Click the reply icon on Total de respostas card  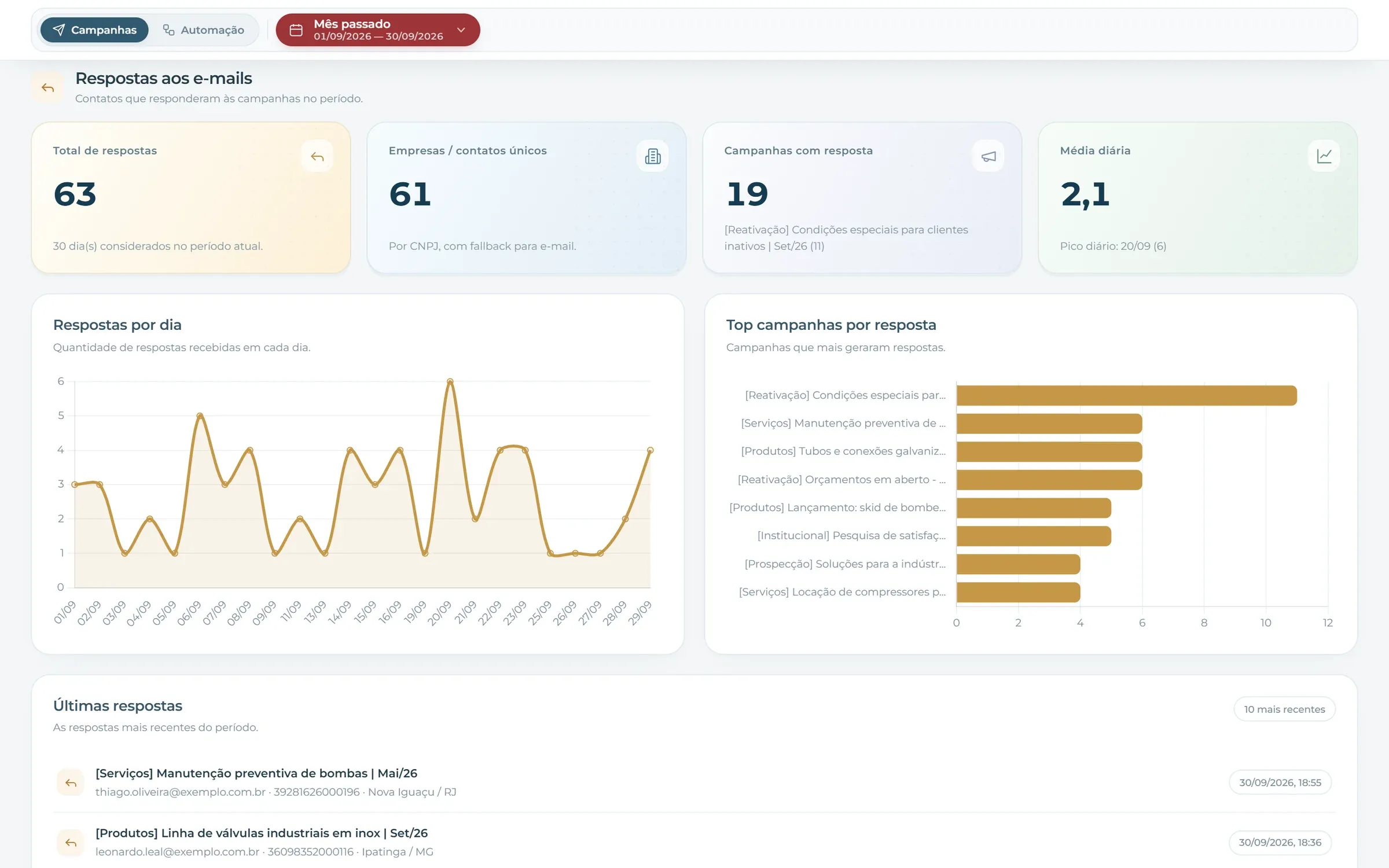tap(317, 156)
